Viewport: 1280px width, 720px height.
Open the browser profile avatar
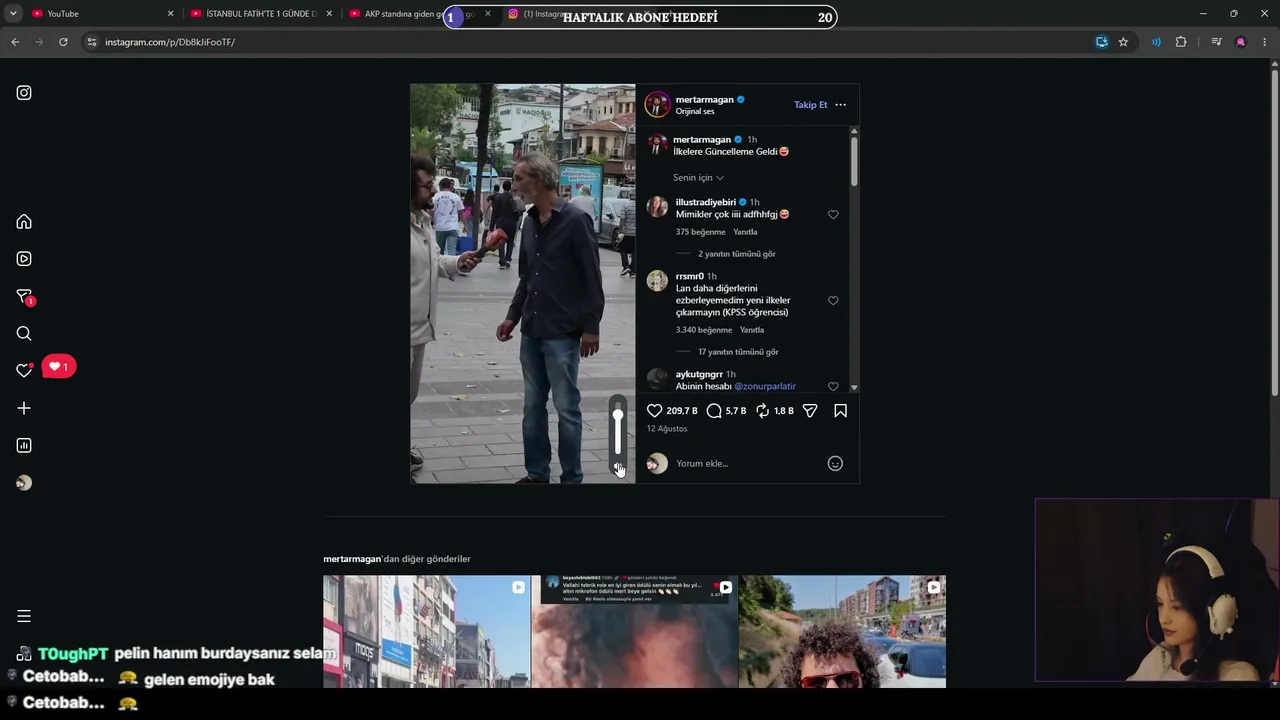1241,42
